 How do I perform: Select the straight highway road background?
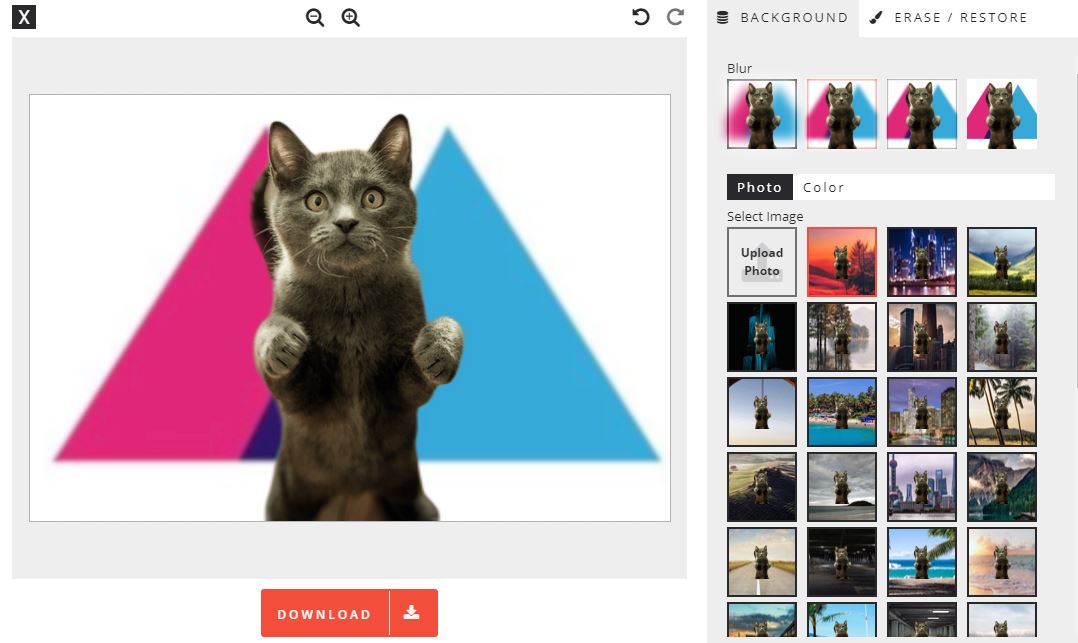click(762, 562)
